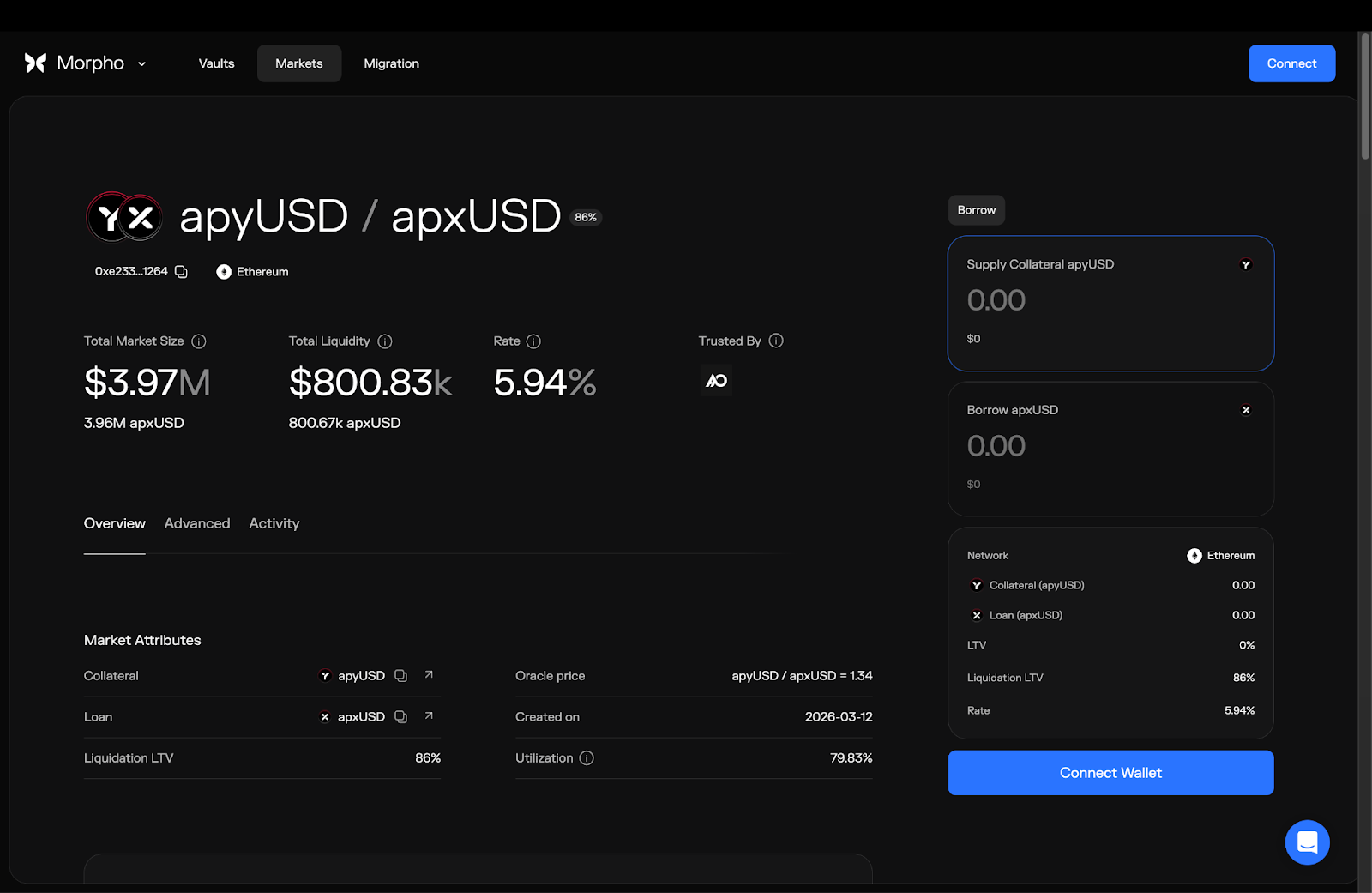This screenshot has height=893, width=1372.
Task: Click the 800.67k apxUSD text
Action: [x=345, y=423]
